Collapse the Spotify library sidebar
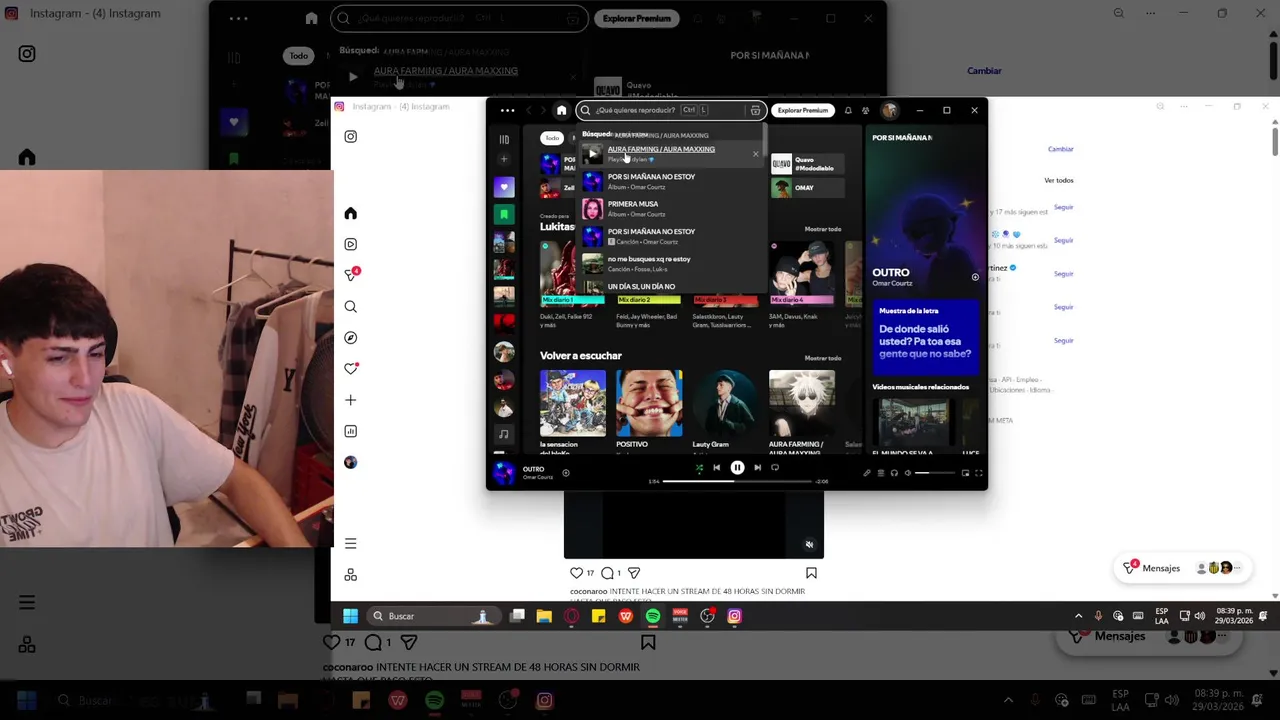 coord(504,139)
